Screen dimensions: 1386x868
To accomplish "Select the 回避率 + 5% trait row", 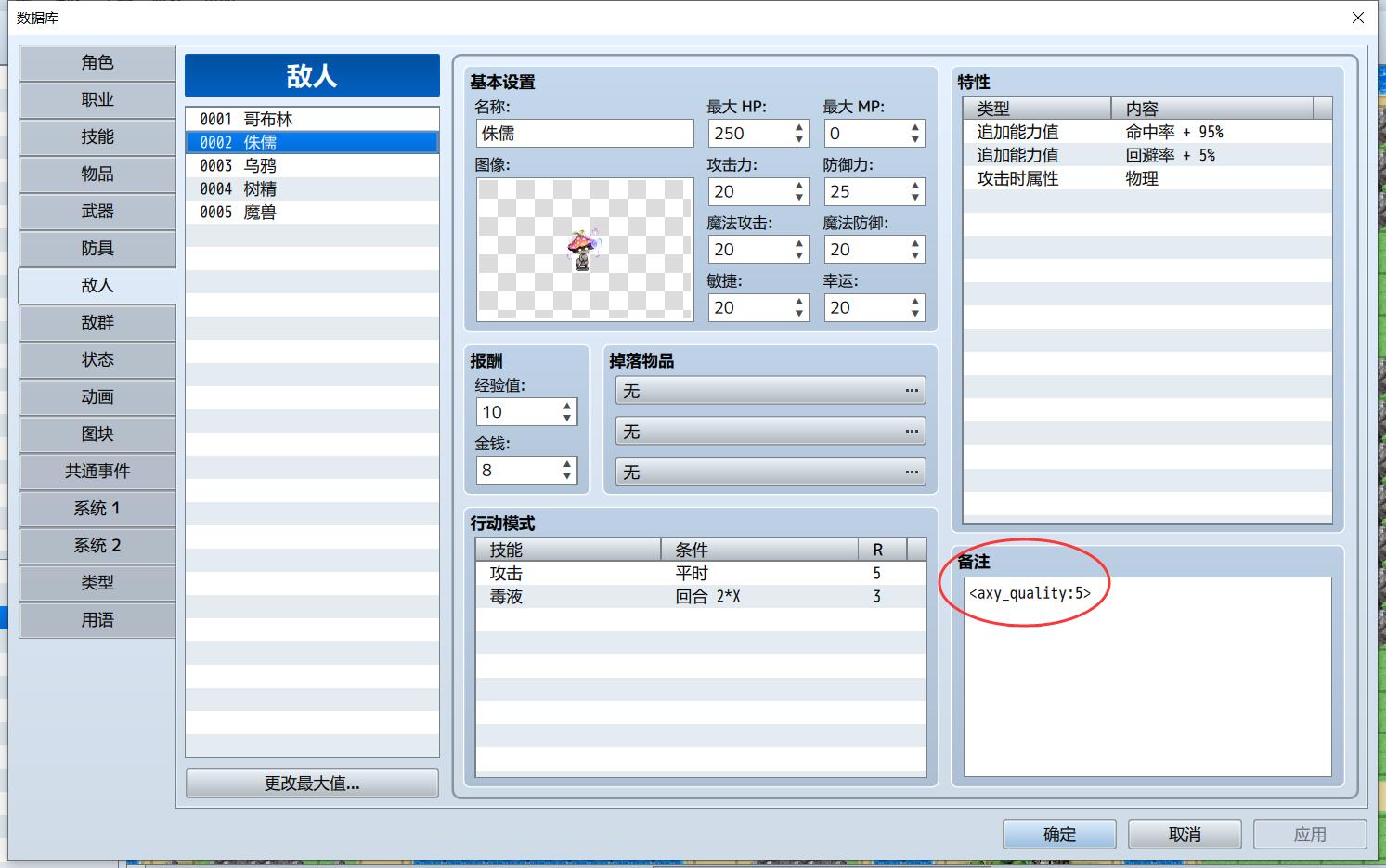I will pos(1147,155).
